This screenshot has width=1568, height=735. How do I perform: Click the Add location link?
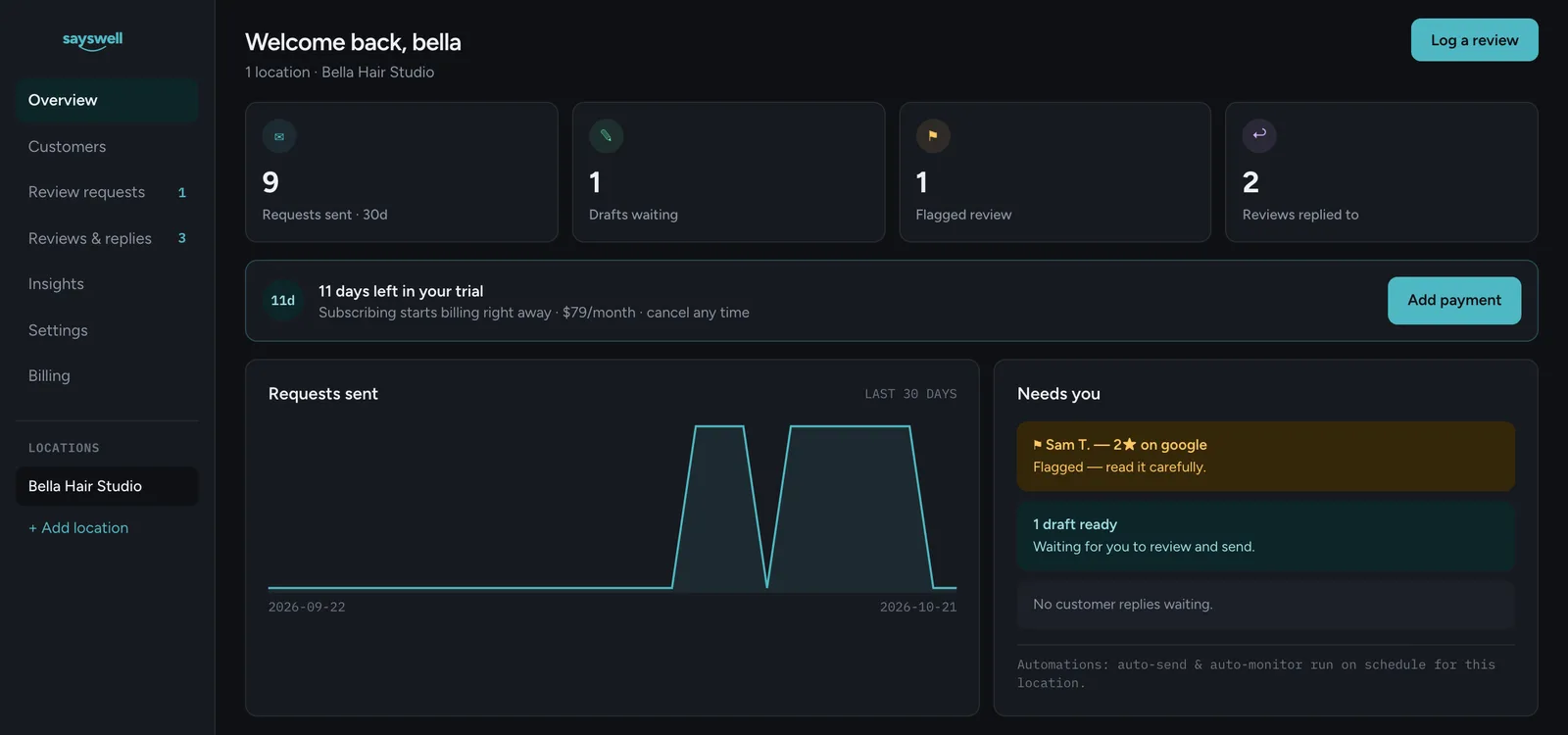[78, 527]
